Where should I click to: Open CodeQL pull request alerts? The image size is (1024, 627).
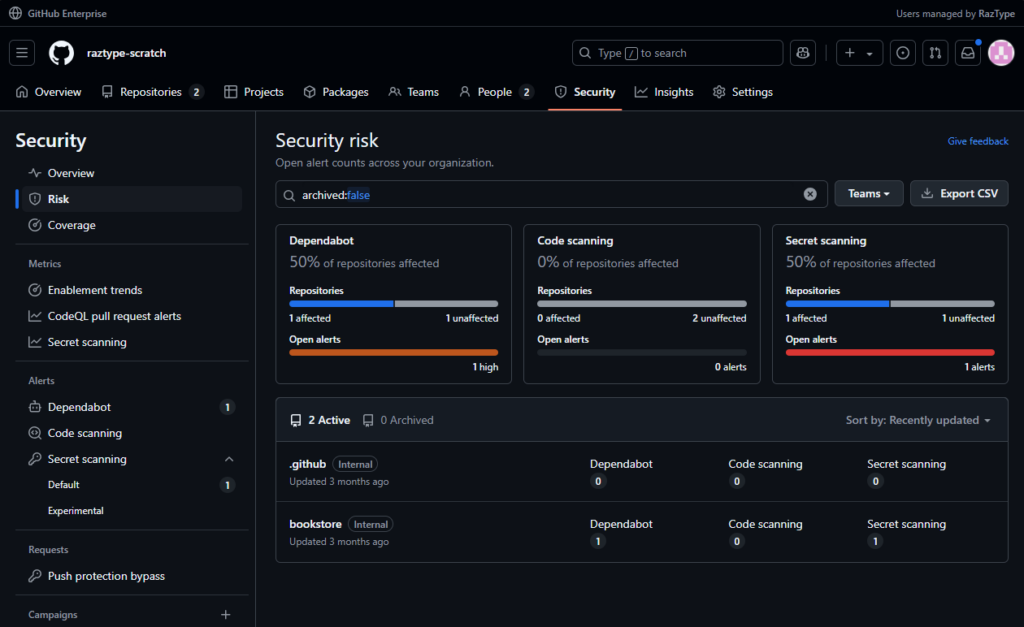click(x=113, y=315)
